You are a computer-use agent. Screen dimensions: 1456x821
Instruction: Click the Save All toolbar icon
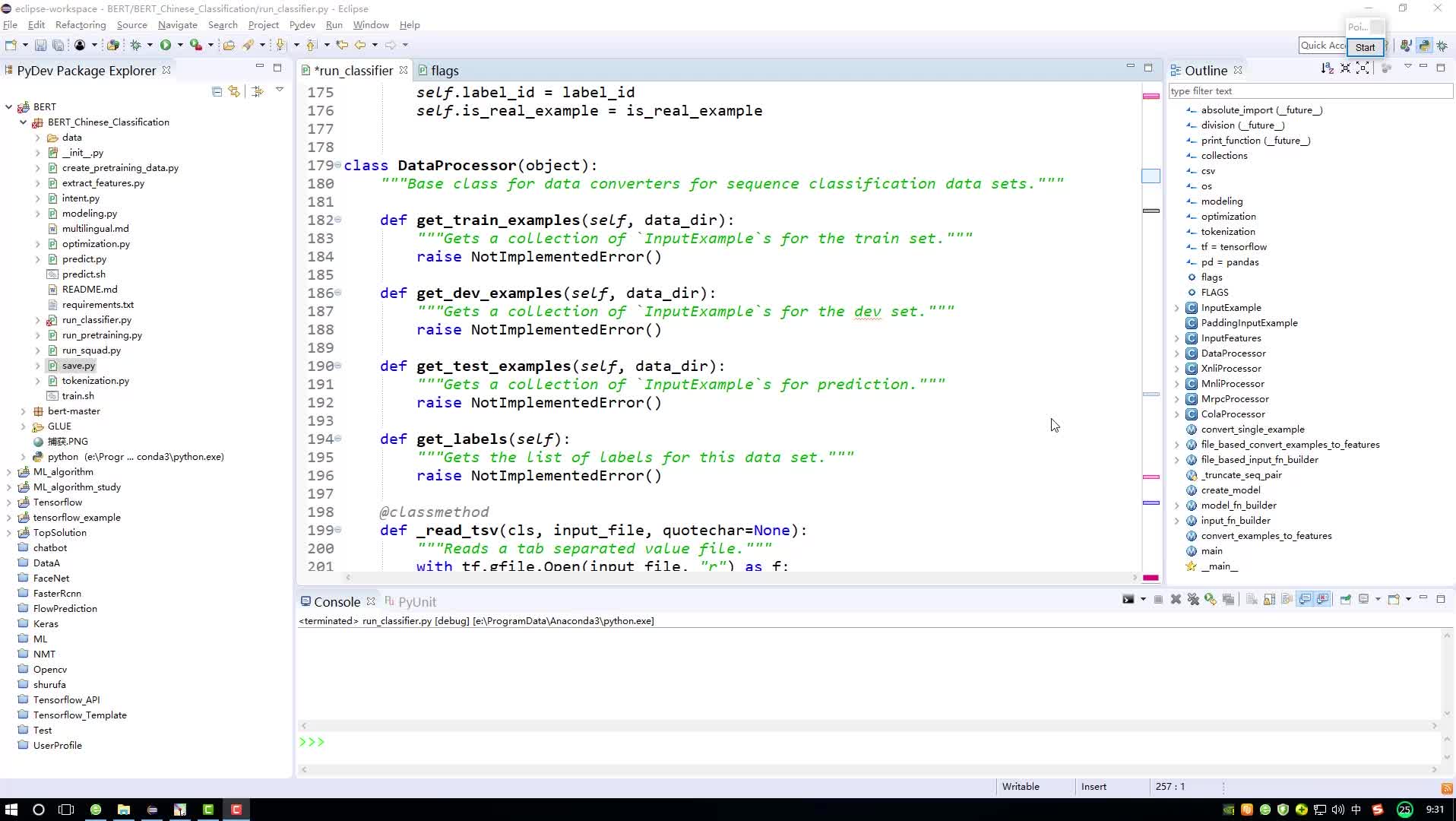pyautogui.click(x=57, y=46)
